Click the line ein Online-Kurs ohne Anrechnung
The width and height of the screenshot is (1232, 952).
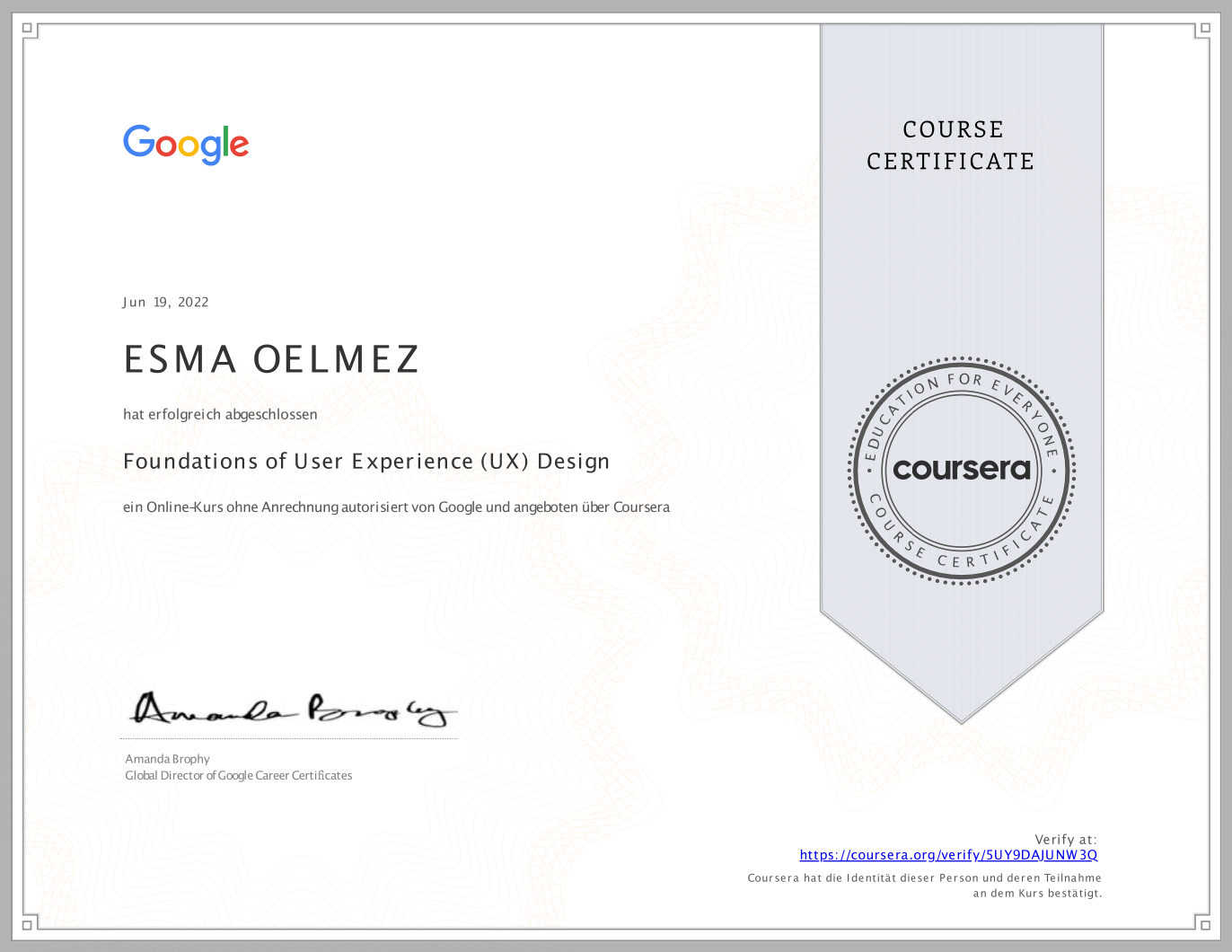(396, 507)
